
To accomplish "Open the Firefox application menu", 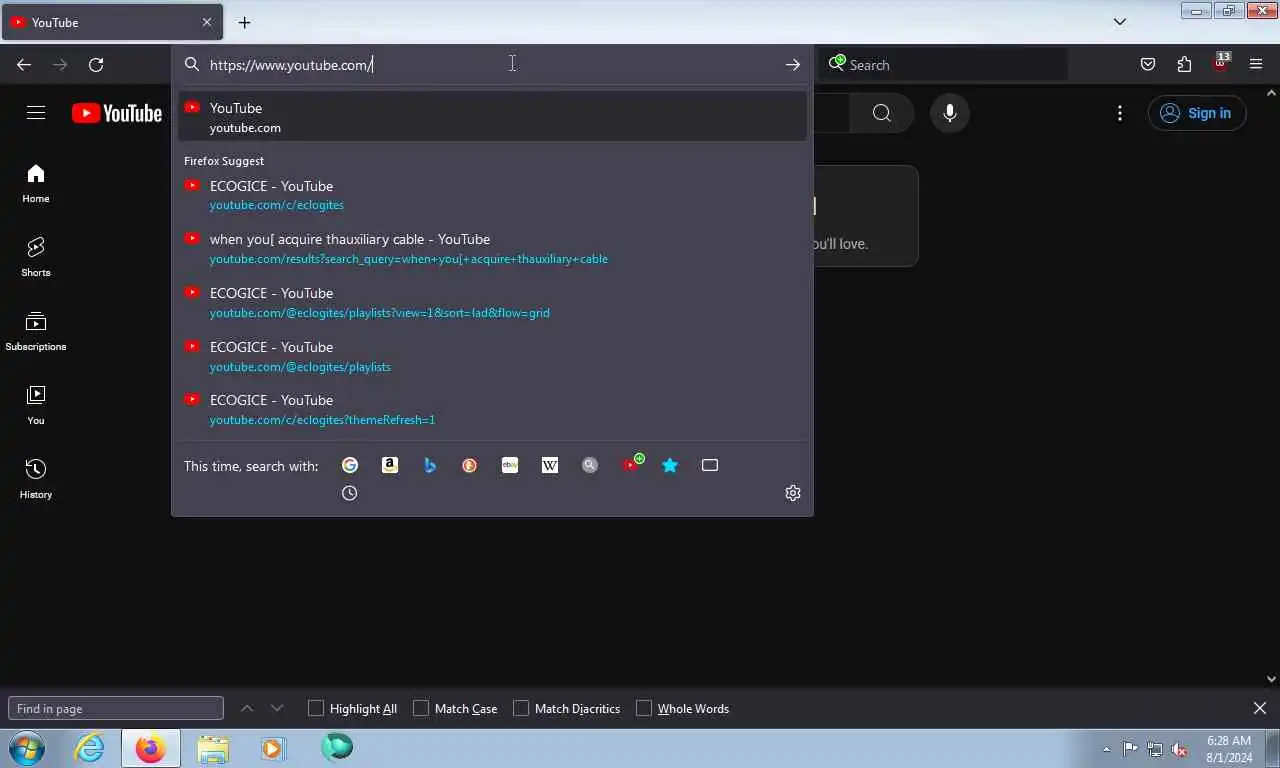I will coord(1256,65).
